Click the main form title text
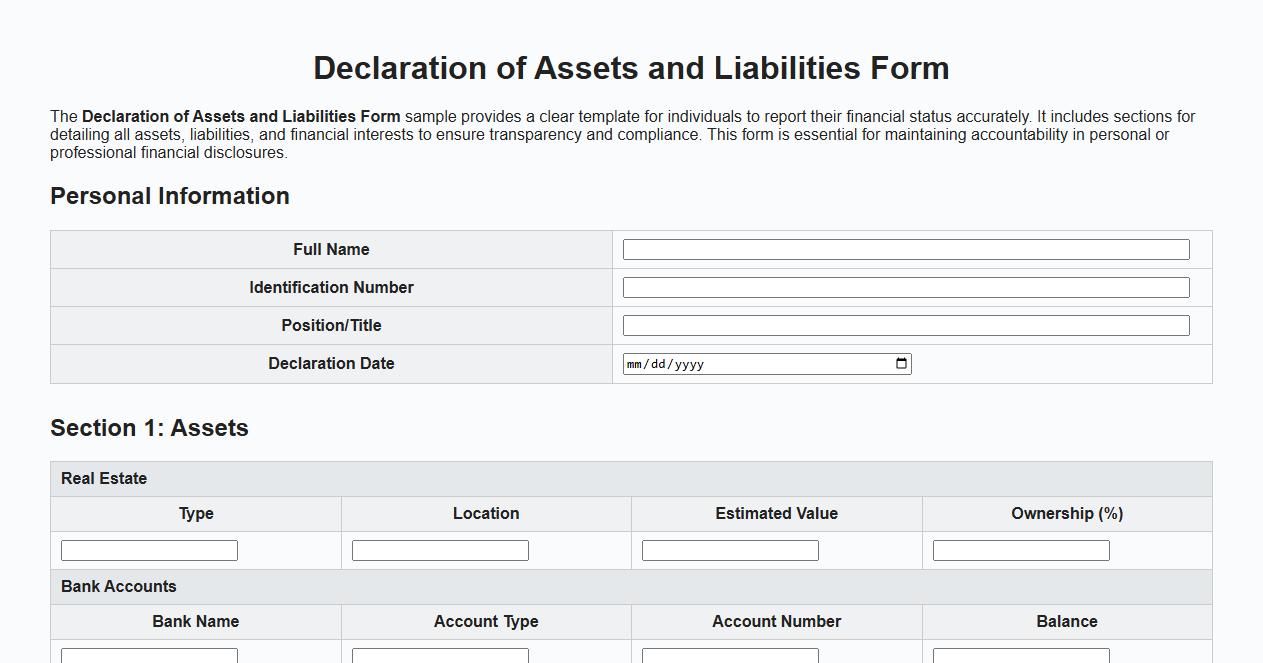Screen dimensions: 1263x663 631,68
